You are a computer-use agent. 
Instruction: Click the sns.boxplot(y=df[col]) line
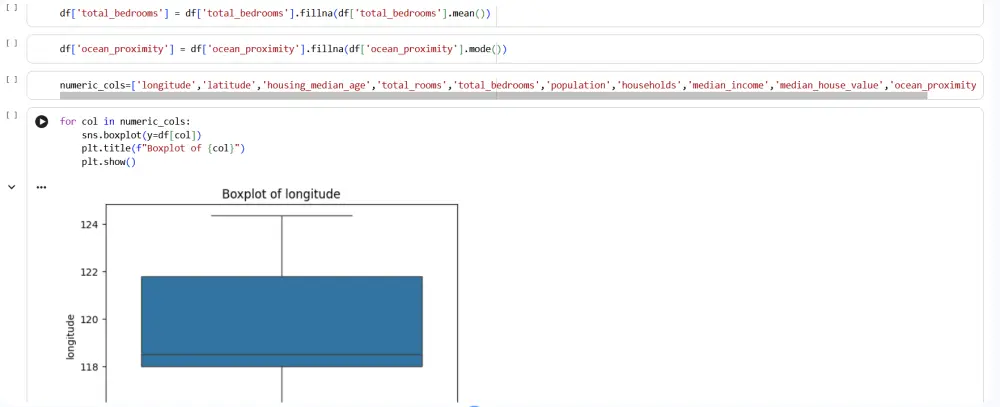142,135
